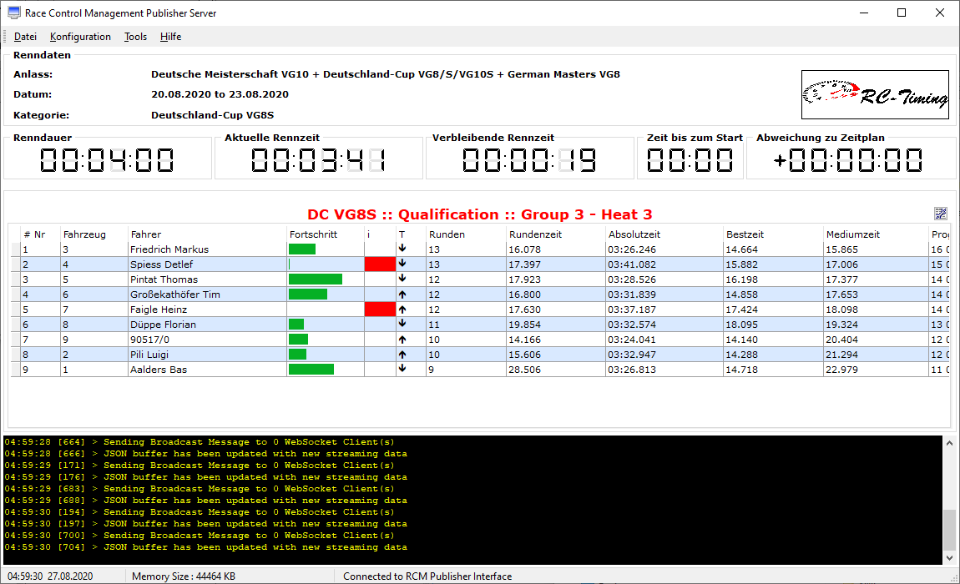Click the # Nr column header
Viewport: 960px width, 584px height.
click(x=34, y=234)
